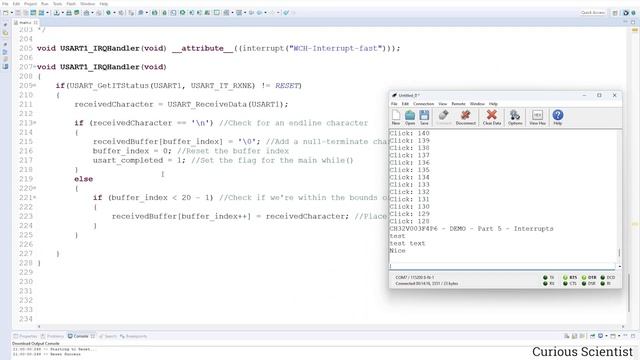Switch to the Breakpoints tab in bottom panel
Viewport: 640px width, 360px height.
pos(133,336)
